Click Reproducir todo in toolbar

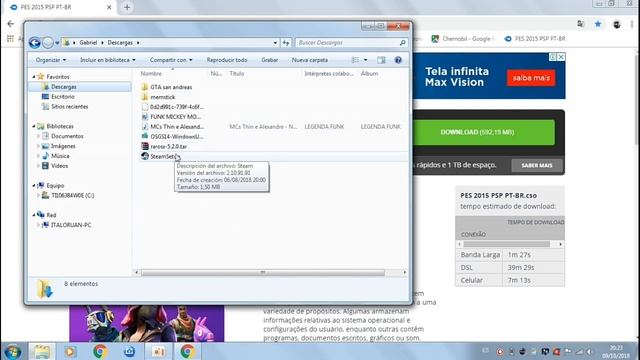pyautogui.click(x=227, y=60)
